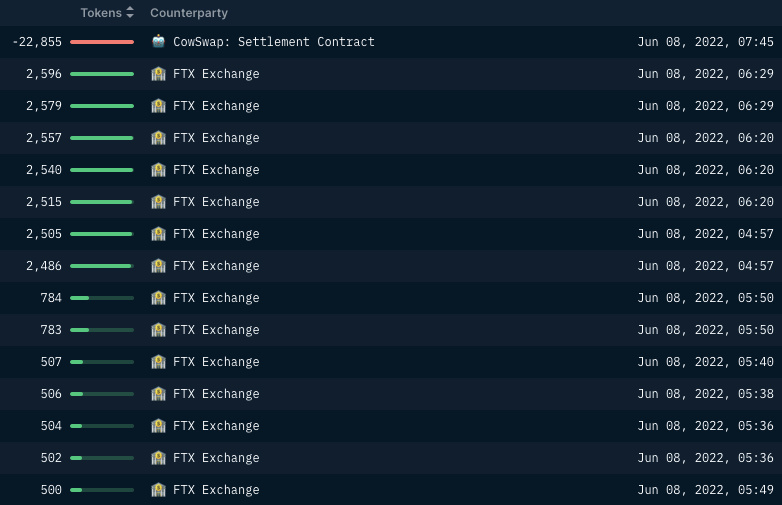Image resolution: width=782 pixels, height=505 pixels.
Task: Click the FTX icon in the 2,486 row
Action: (158, 266)
